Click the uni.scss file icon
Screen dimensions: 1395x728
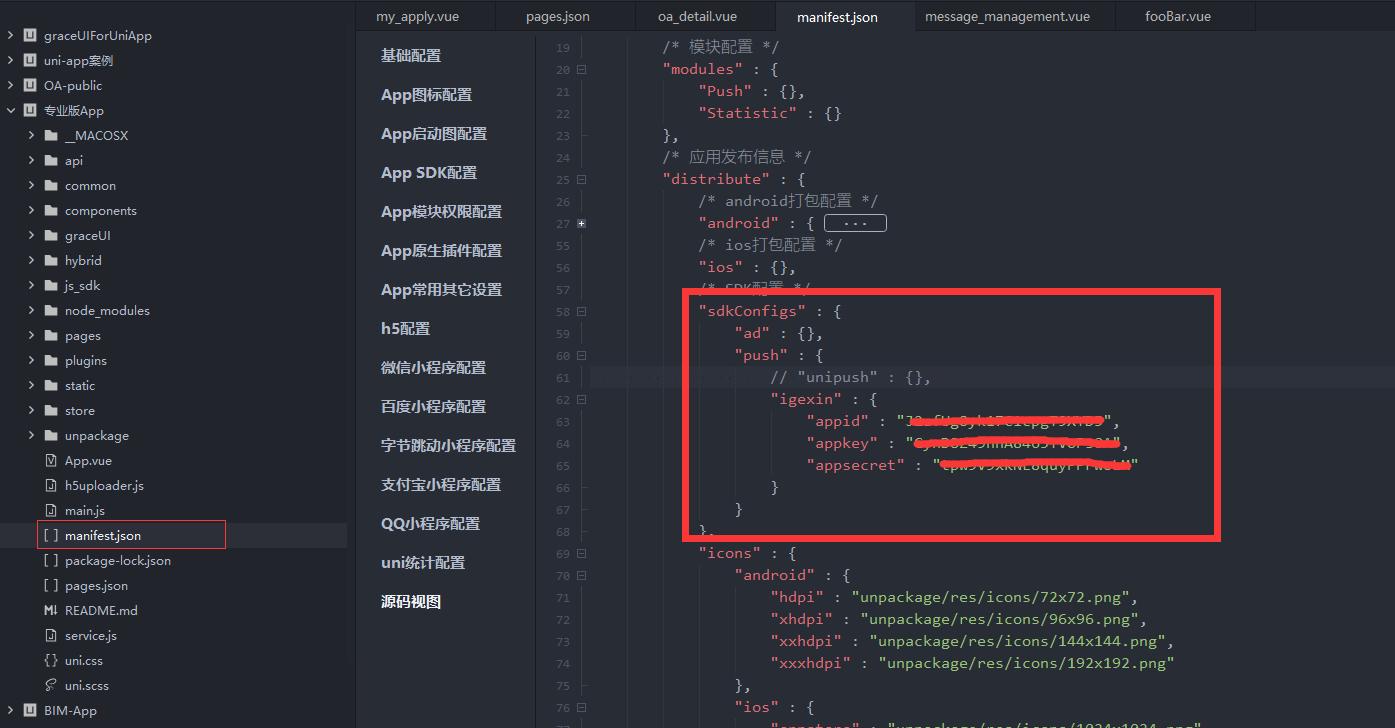pyautogui.click(x=51, y=685)
